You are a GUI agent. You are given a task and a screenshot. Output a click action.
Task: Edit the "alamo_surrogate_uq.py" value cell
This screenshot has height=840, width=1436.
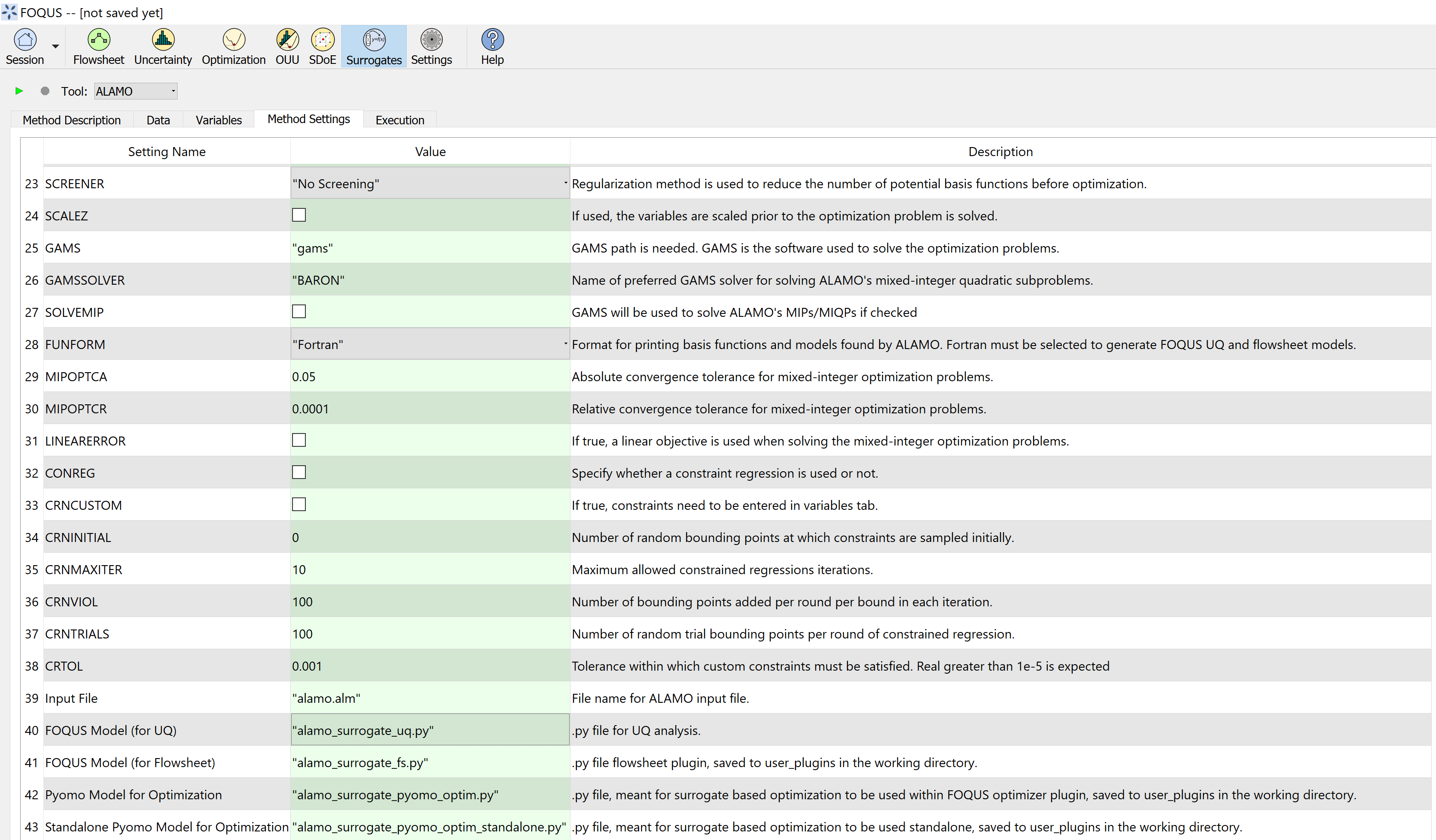[430, 730]
